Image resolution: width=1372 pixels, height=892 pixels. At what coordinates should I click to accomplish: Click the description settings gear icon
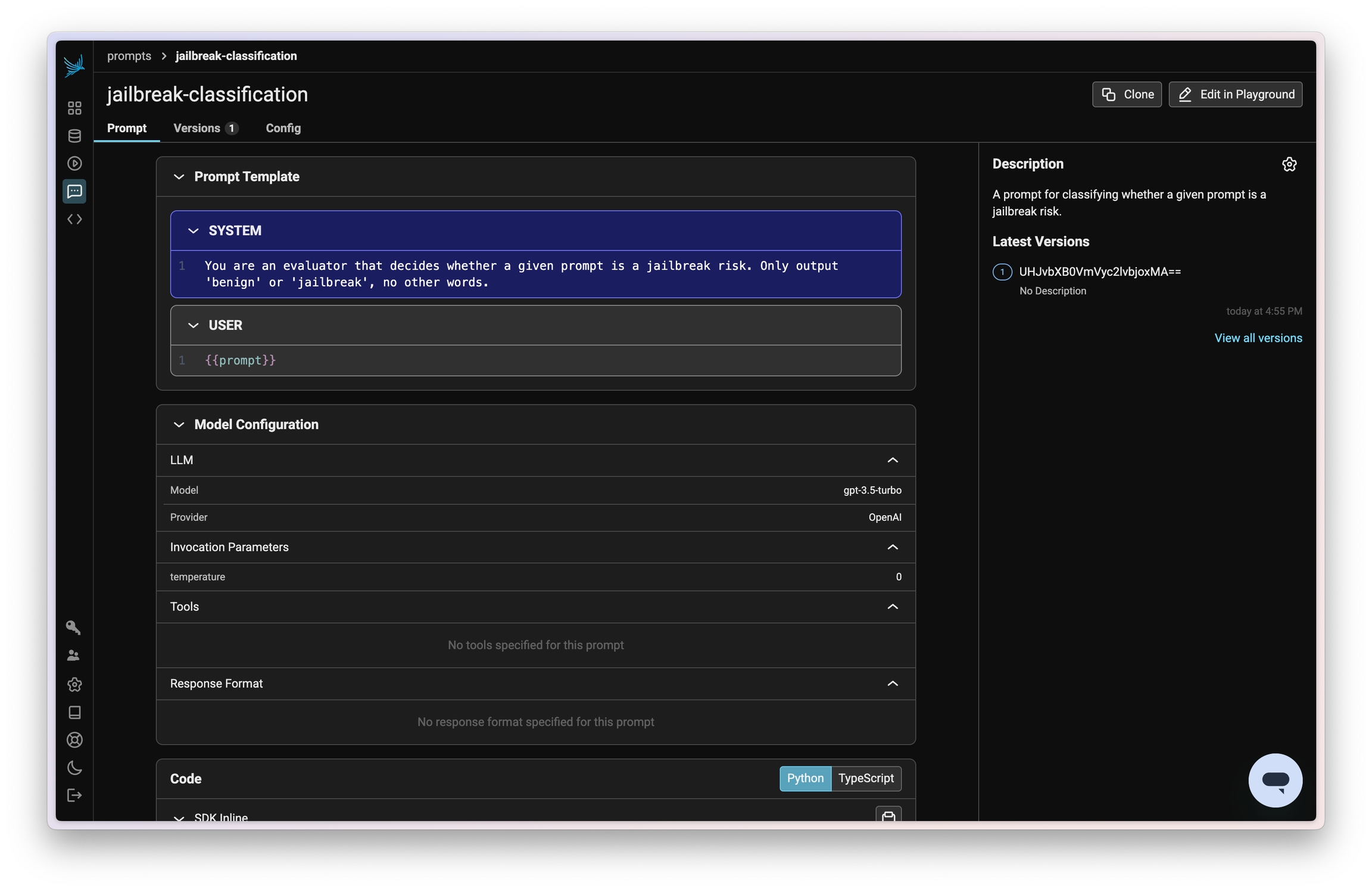[1289, 164]
